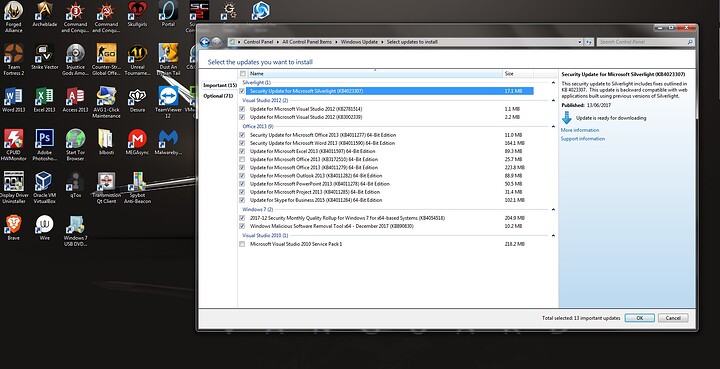Screen dimensions: 720x369
Task: Switch to the Optional (71) updates tab
Action: [219, 96]
